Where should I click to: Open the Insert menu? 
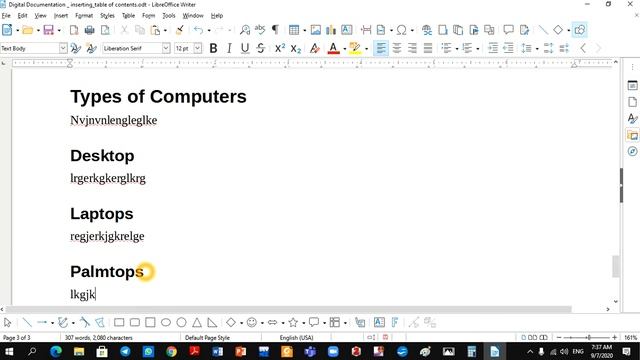coord(61,16)
